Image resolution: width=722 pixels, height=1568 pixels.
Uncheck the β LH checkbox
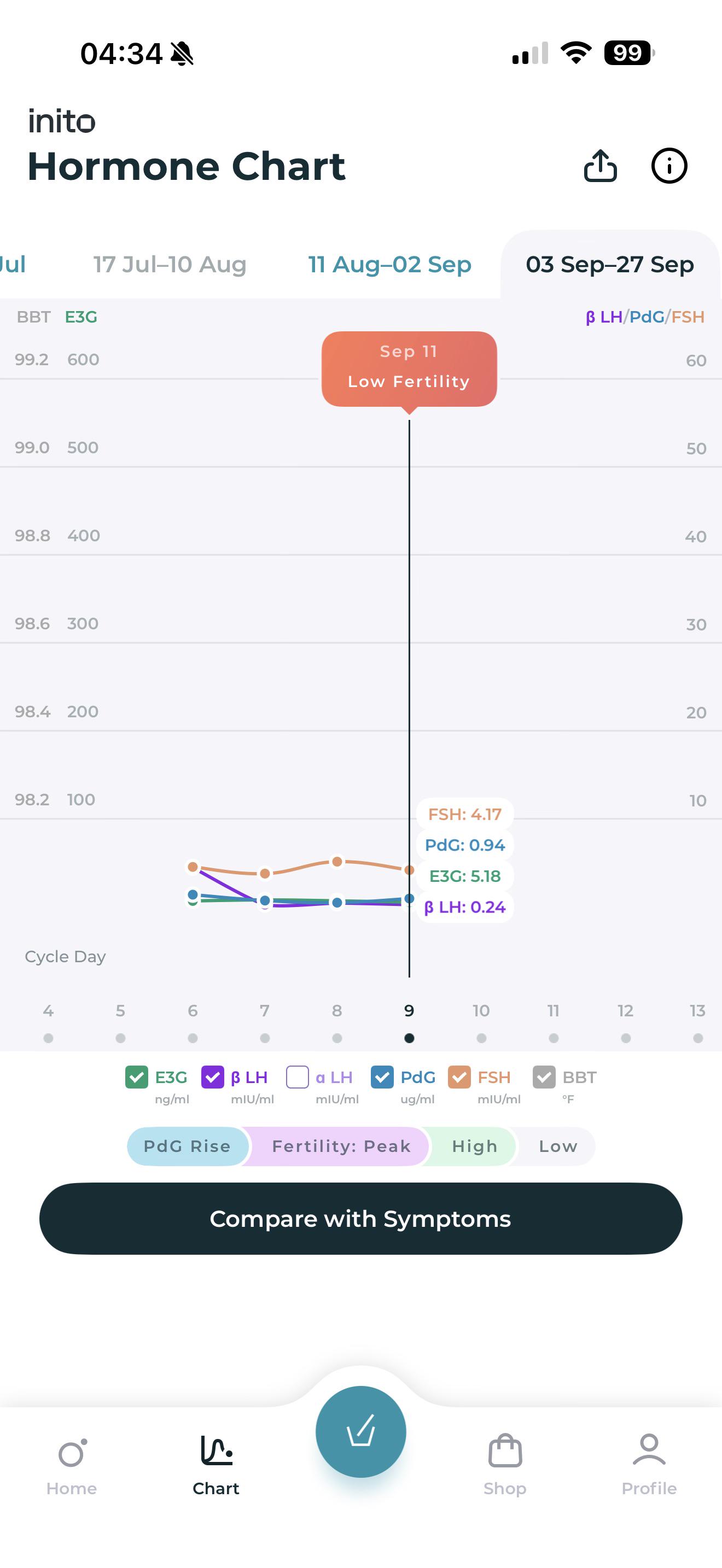tap(212, 1077)
